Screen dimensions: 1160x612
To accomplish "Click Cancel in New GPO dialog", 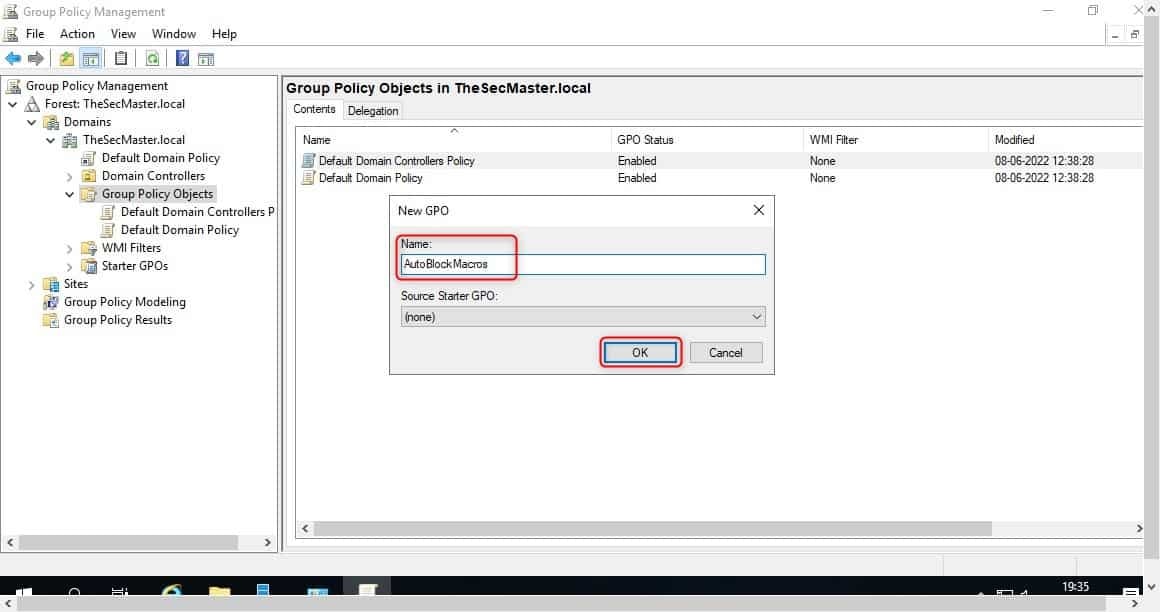I will pos(726,353).
